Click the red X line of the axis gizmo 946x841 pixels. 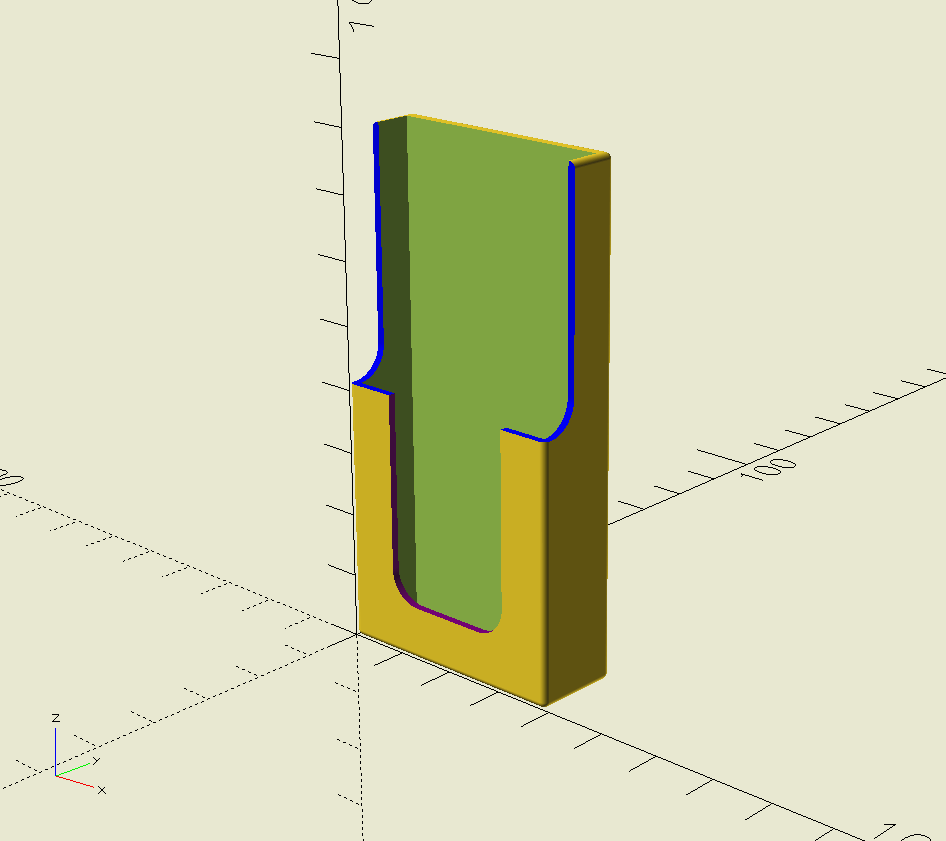click(75, 781)
